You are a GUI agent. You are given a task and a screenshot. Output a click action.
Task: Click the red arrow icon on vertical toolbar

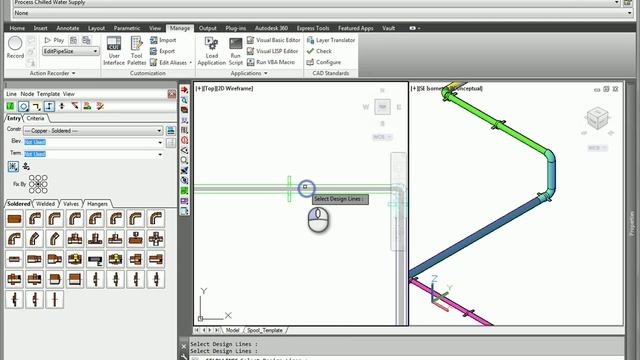click(x=184, y=90)
